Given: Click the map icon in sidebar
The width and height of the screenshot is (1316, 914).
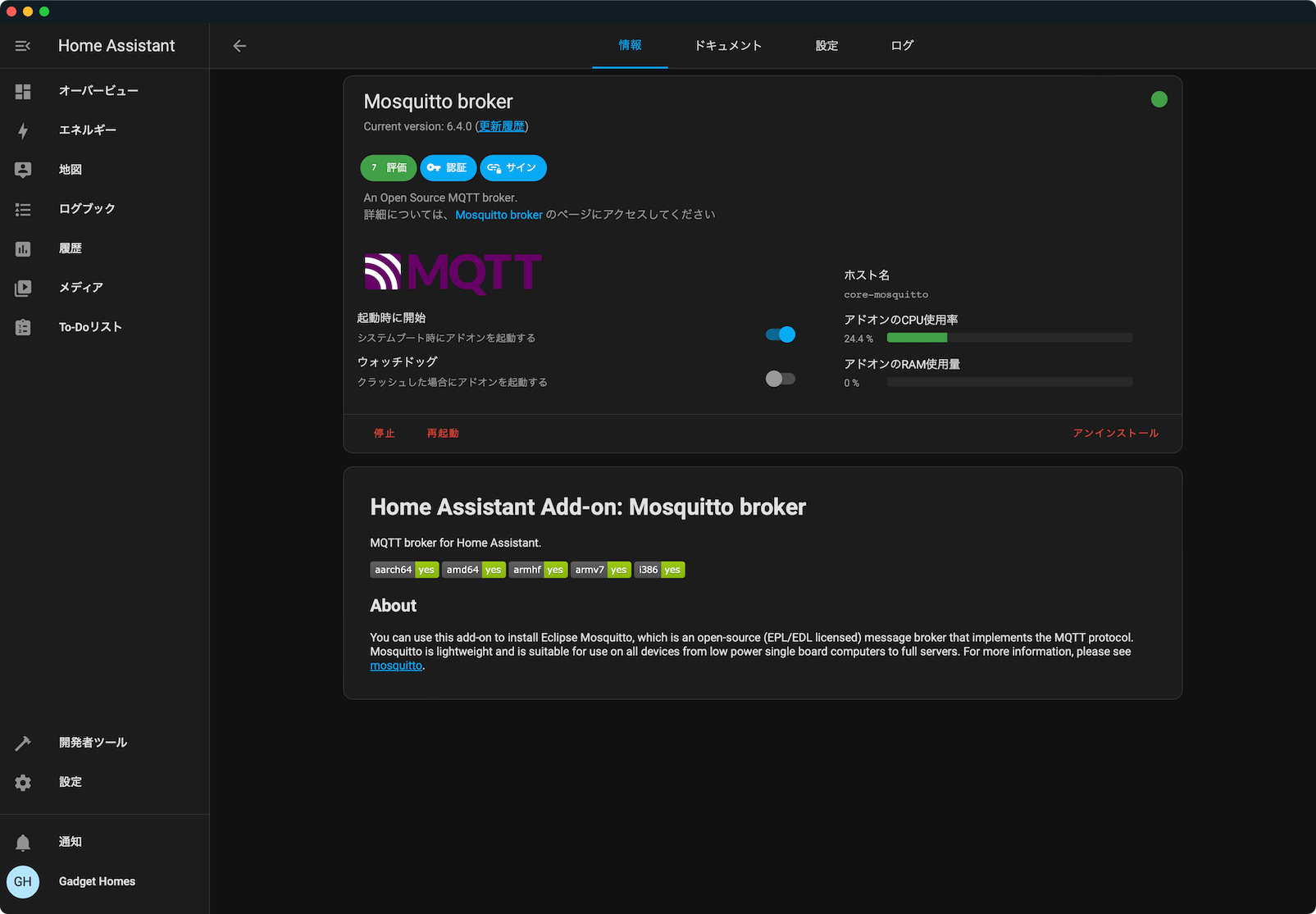Looking at the screenshot, I should point(23,170).
